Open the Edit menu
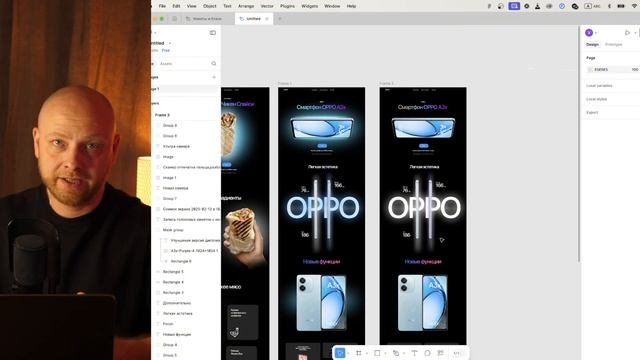 [176, 6]
